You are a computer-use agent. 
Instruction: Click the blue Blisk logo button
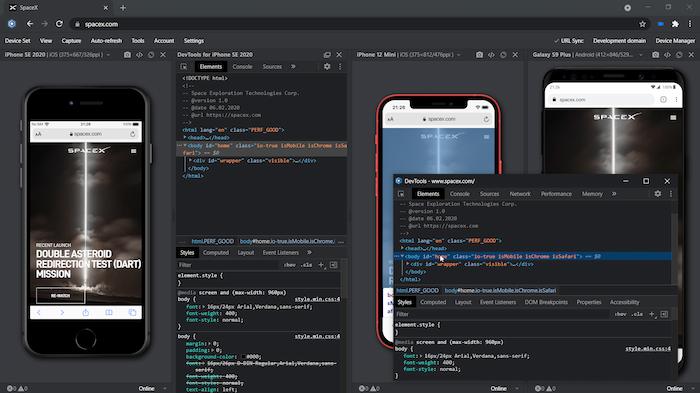click(x=12, y=24)
